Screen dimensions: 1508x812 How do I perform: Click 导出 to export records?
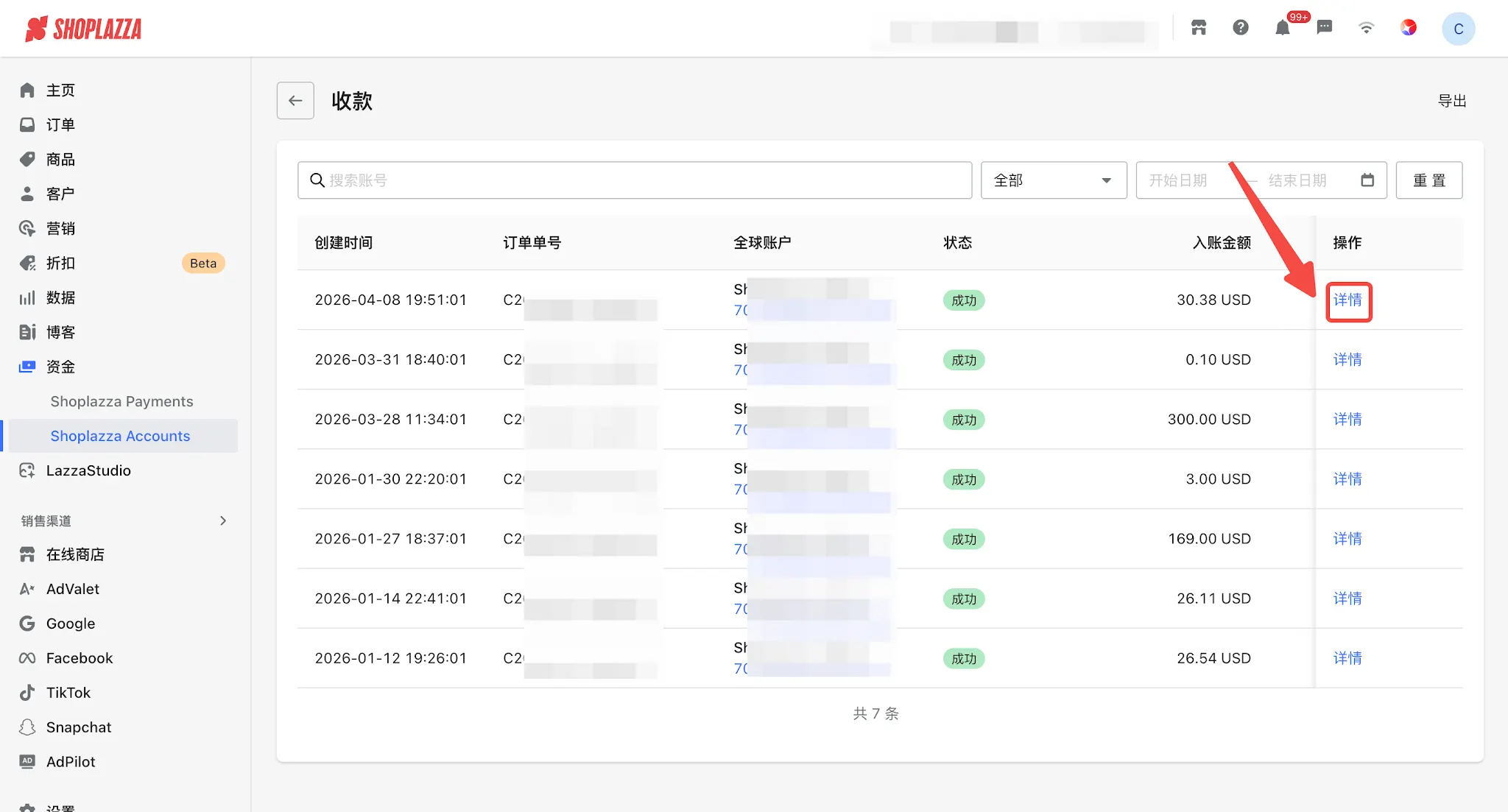pos(1452,101)
